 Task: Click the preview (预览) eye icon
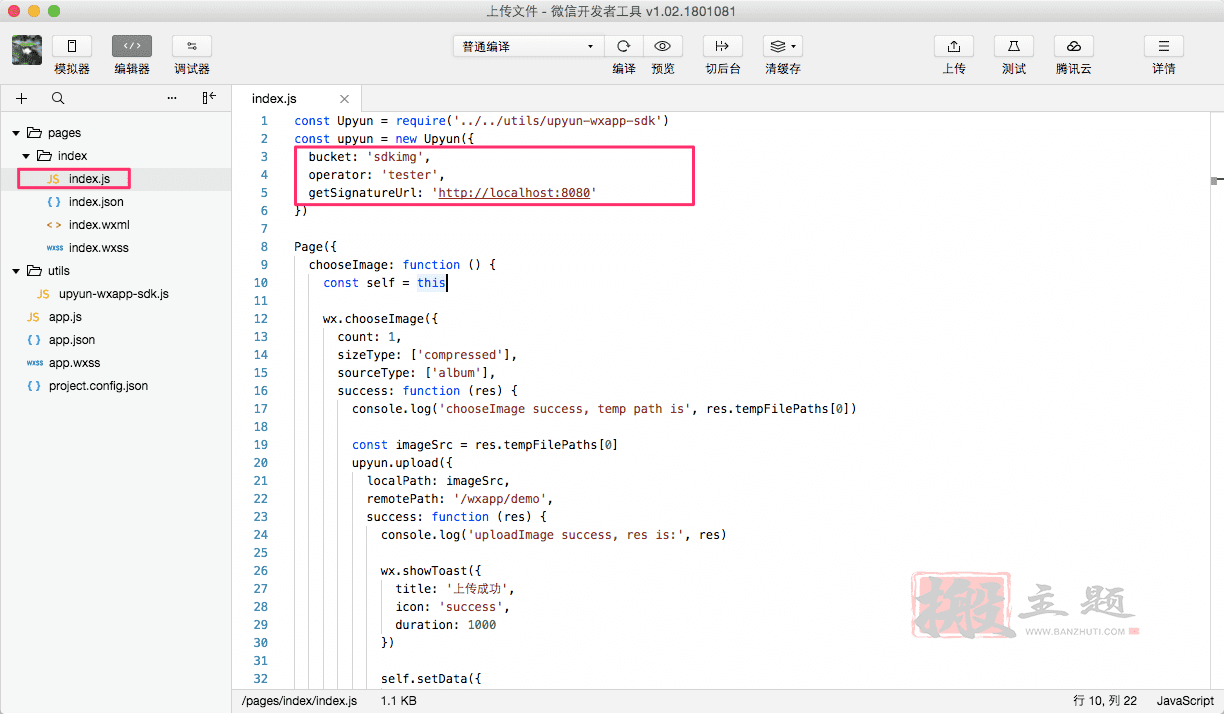(x=662, y=46)
